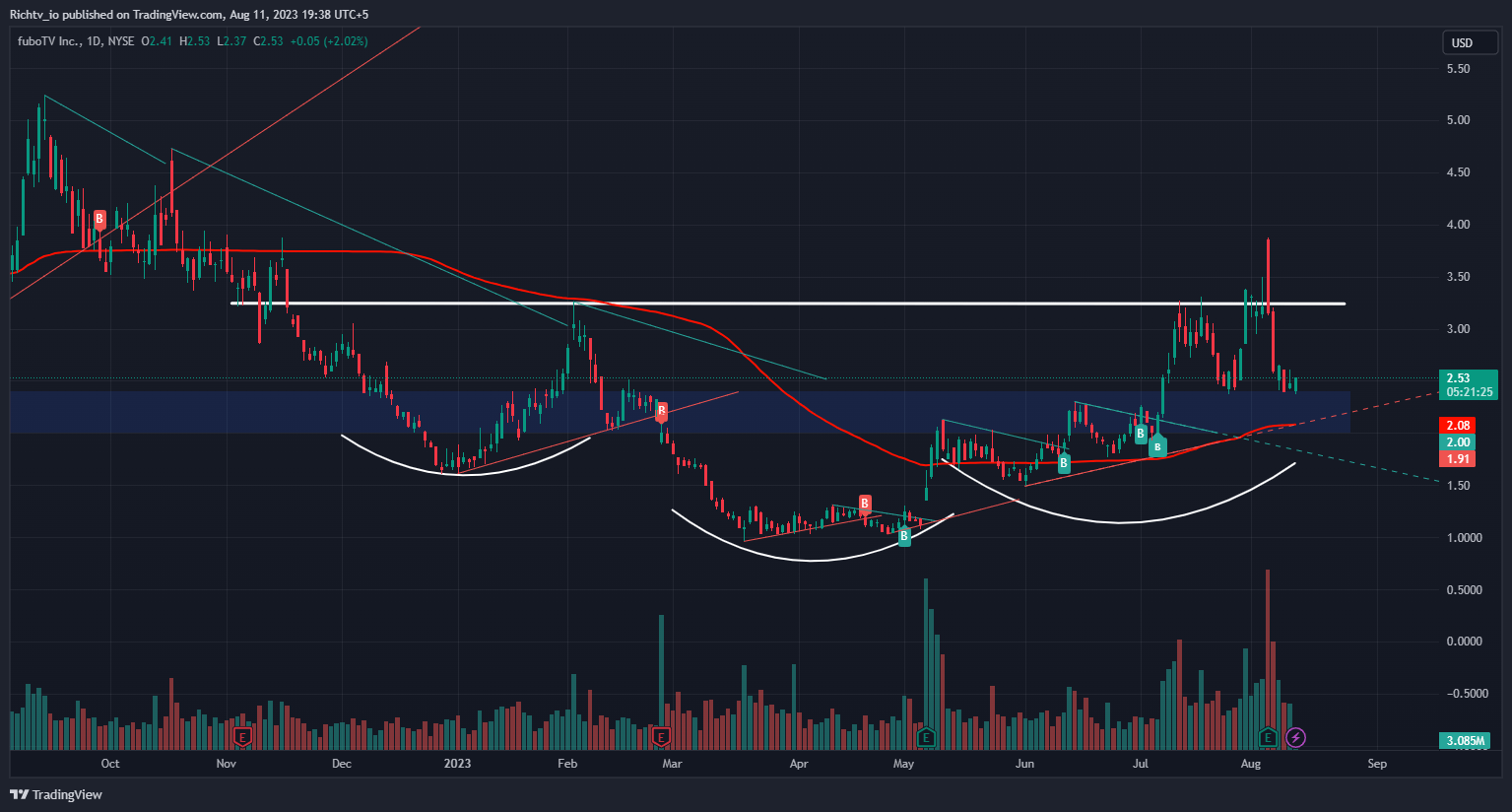Click the red B marker near October 2022
Viewport: 1512px width, 812px height.
(99, 219)
